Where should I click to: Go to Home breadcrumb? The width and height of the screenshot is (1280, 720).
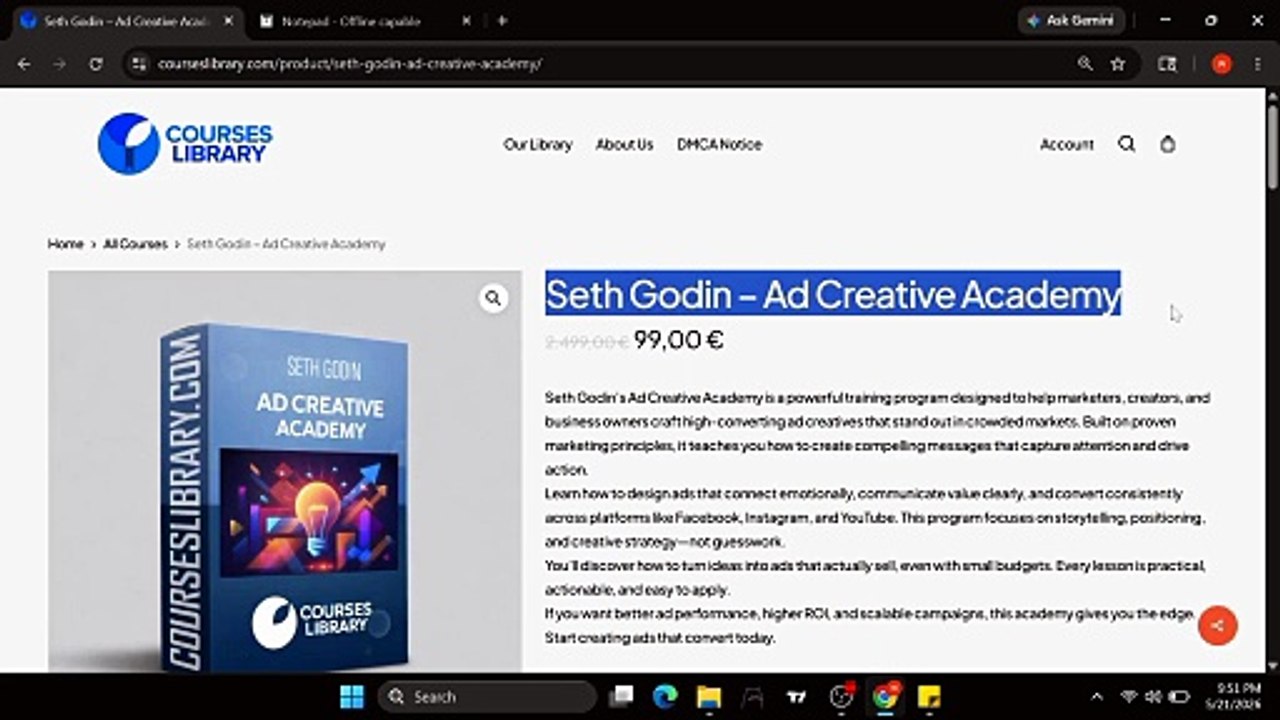(x=65, y=244)
